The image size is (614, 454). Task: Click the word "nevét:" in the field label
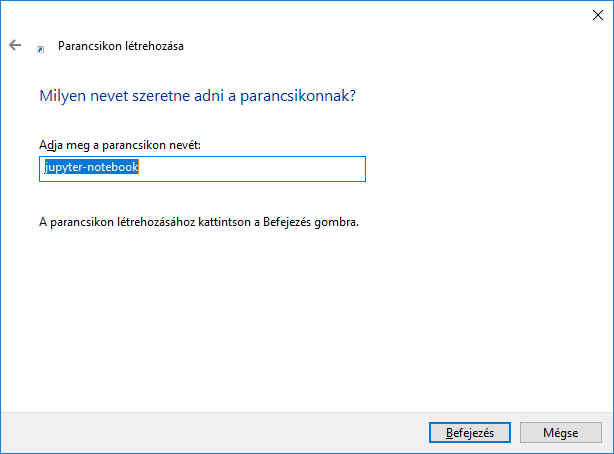(x=184, y=146)
